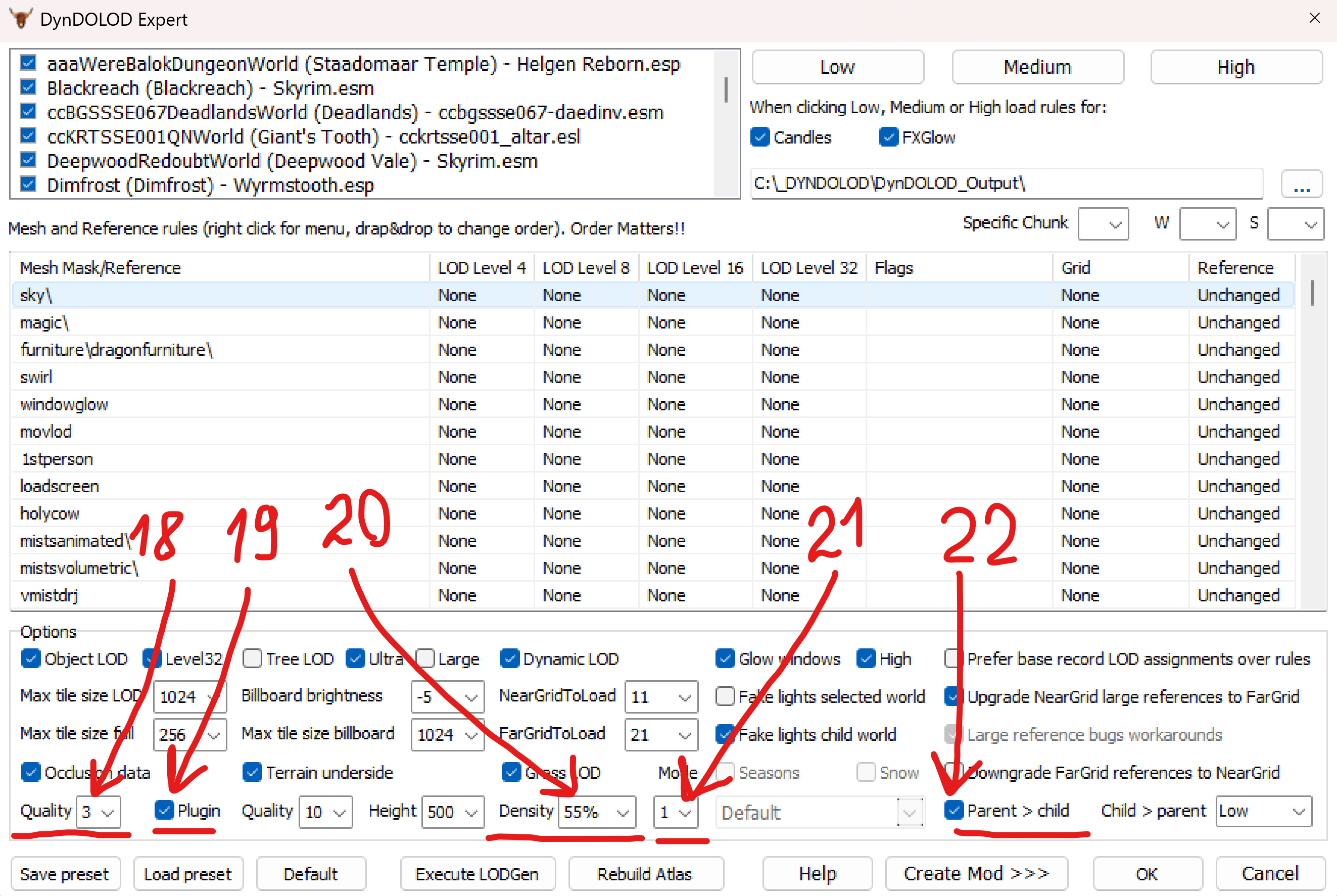Uncheck the Blackreach worldspace entry
The width and height of the screenshot is (1337, 896).
click(28, 87)
